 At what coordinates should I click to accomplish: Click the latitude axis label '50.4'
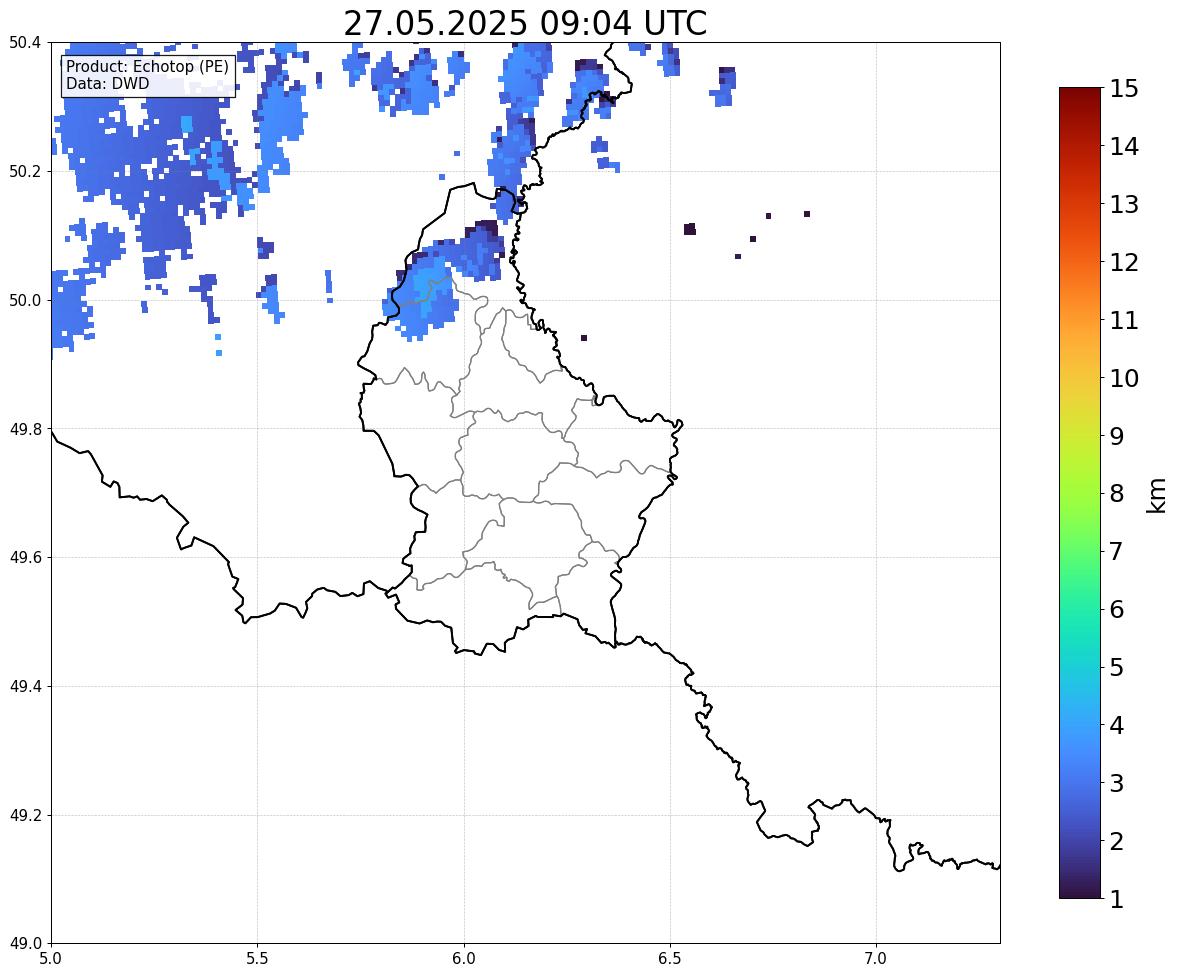tap(25, 43)
